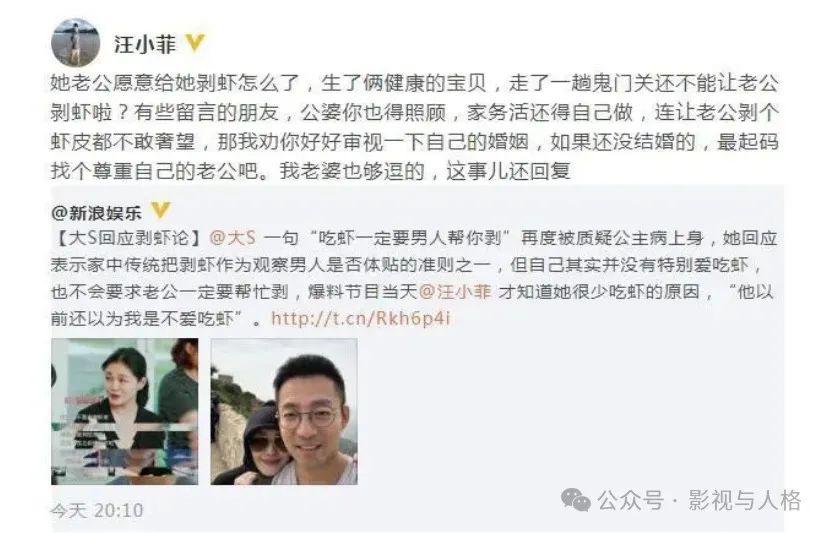Screen dimensions: 828x533
Task: Click the first line of the main post text
Action: pyautogui.click(x=415, y=83)
